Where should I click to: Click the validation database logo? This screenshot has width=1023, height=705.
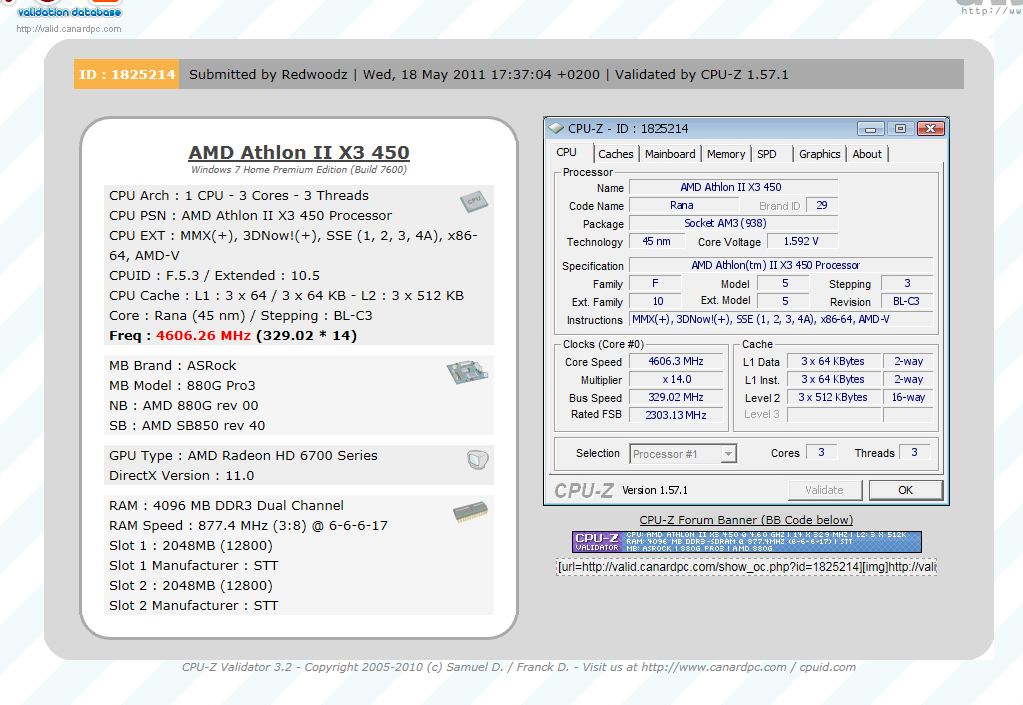pyautogui.click(x=69, y=9)
